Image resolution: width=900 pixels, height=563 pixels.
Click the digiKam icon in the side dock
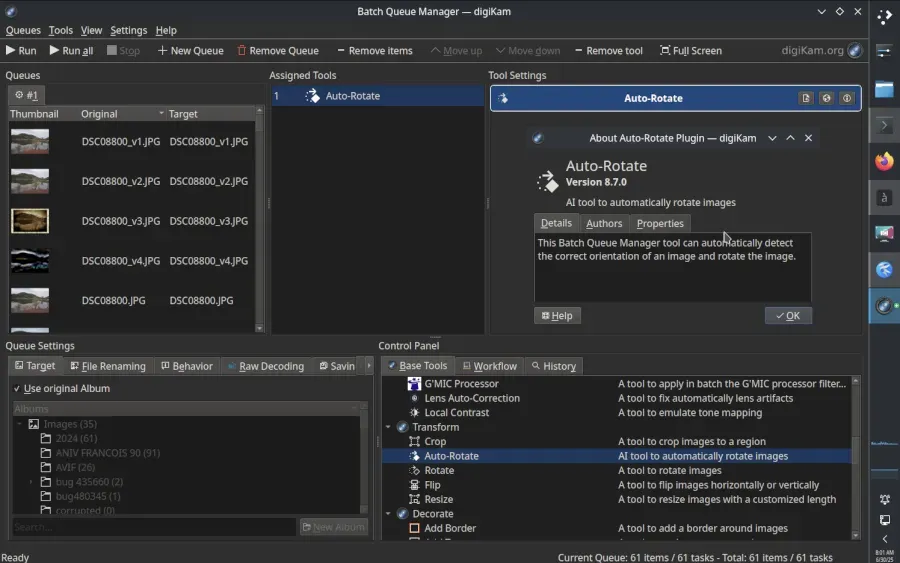point(884,306)
